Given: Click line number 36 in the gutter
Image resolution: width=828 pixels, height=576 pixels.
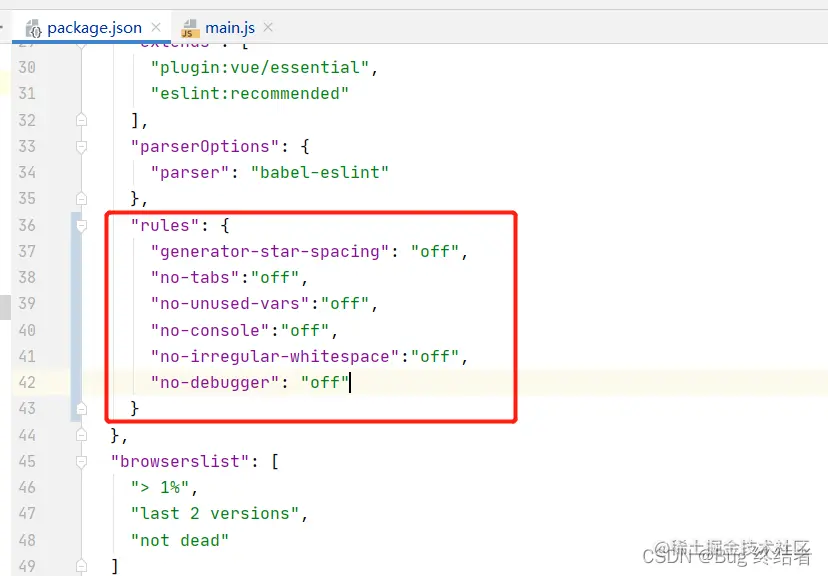Looking at the screenshot, I should click(x=27, y=225).
